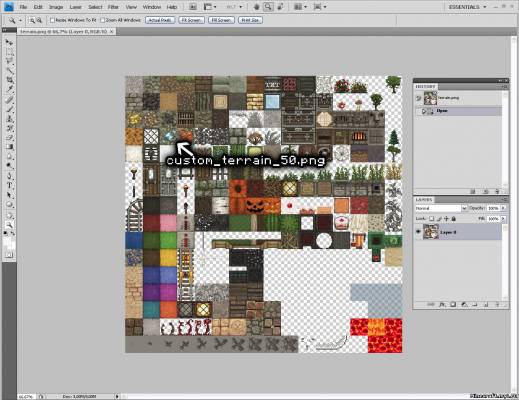The width and height of the screenshot is (519, 400).
Task: Toggle lock position
Action: [446, 219]
